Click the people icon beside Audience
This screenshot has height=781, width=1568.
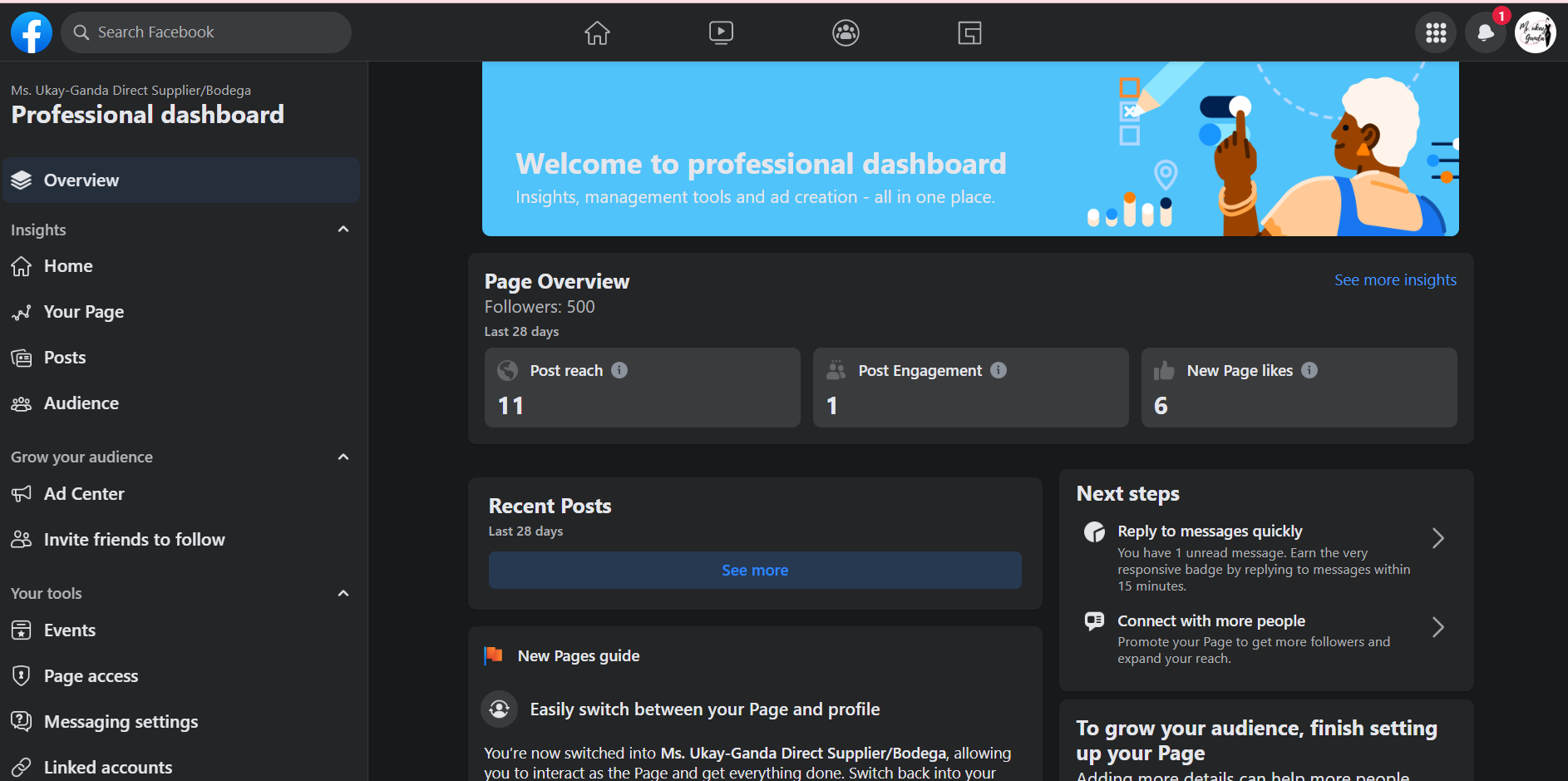[x=22, y=403]
